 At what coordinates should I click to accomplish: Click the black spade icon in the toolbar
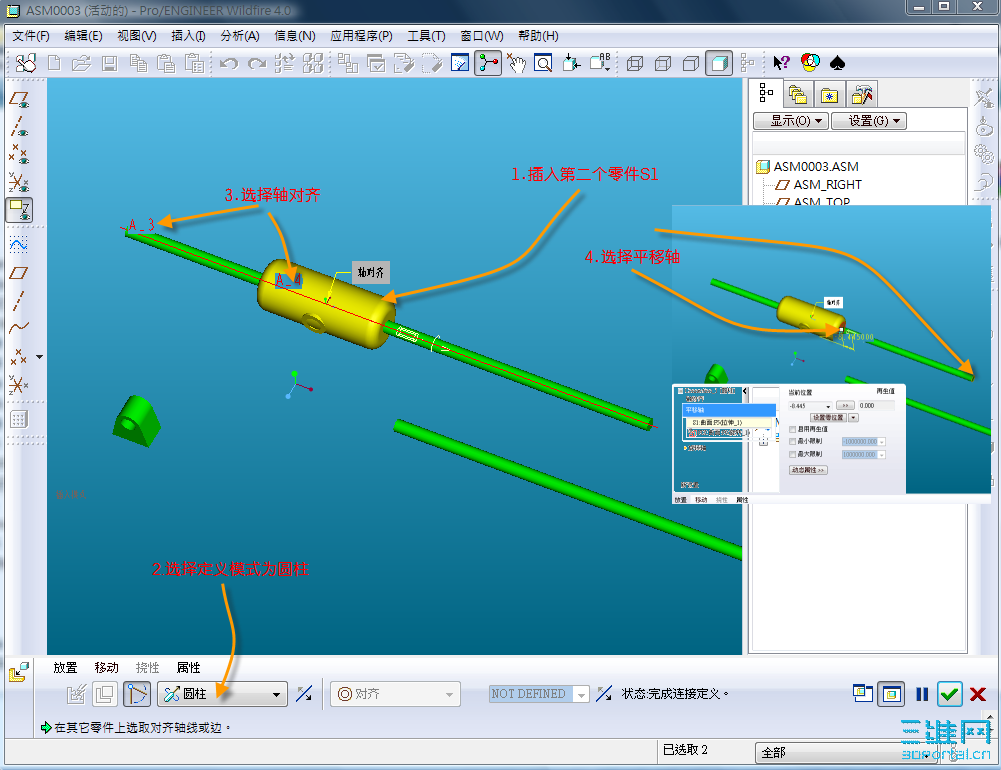(x=837, y=63)
